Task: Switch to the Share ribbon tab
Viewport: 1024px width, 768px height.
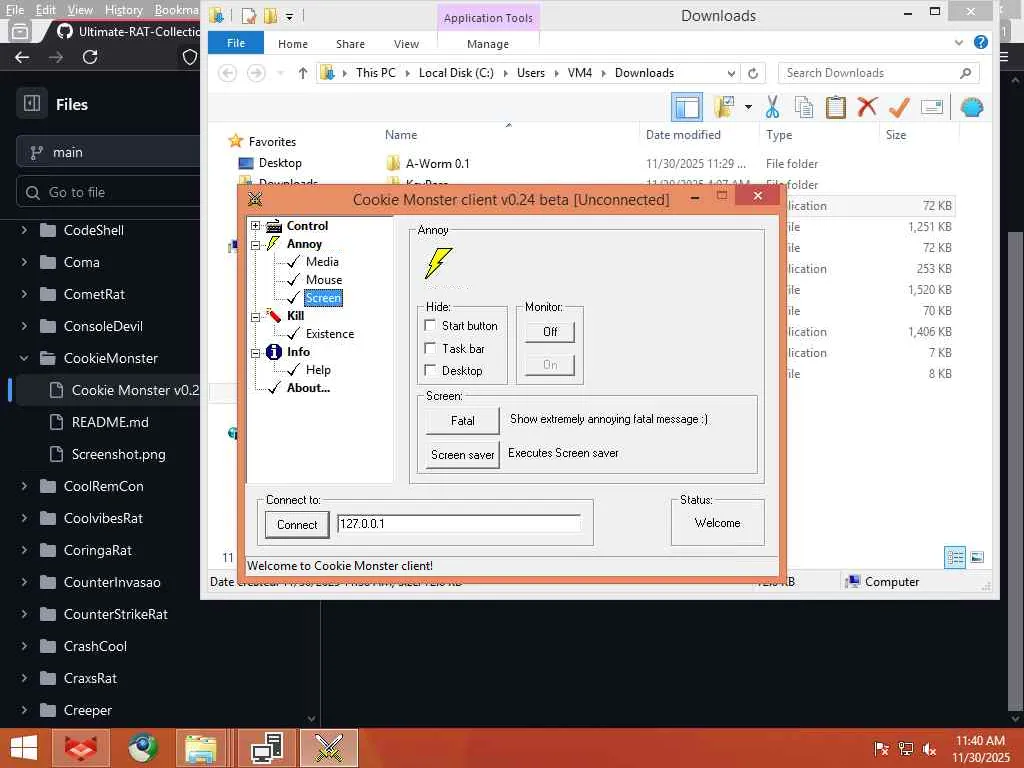Action: [x=350, y=44]
